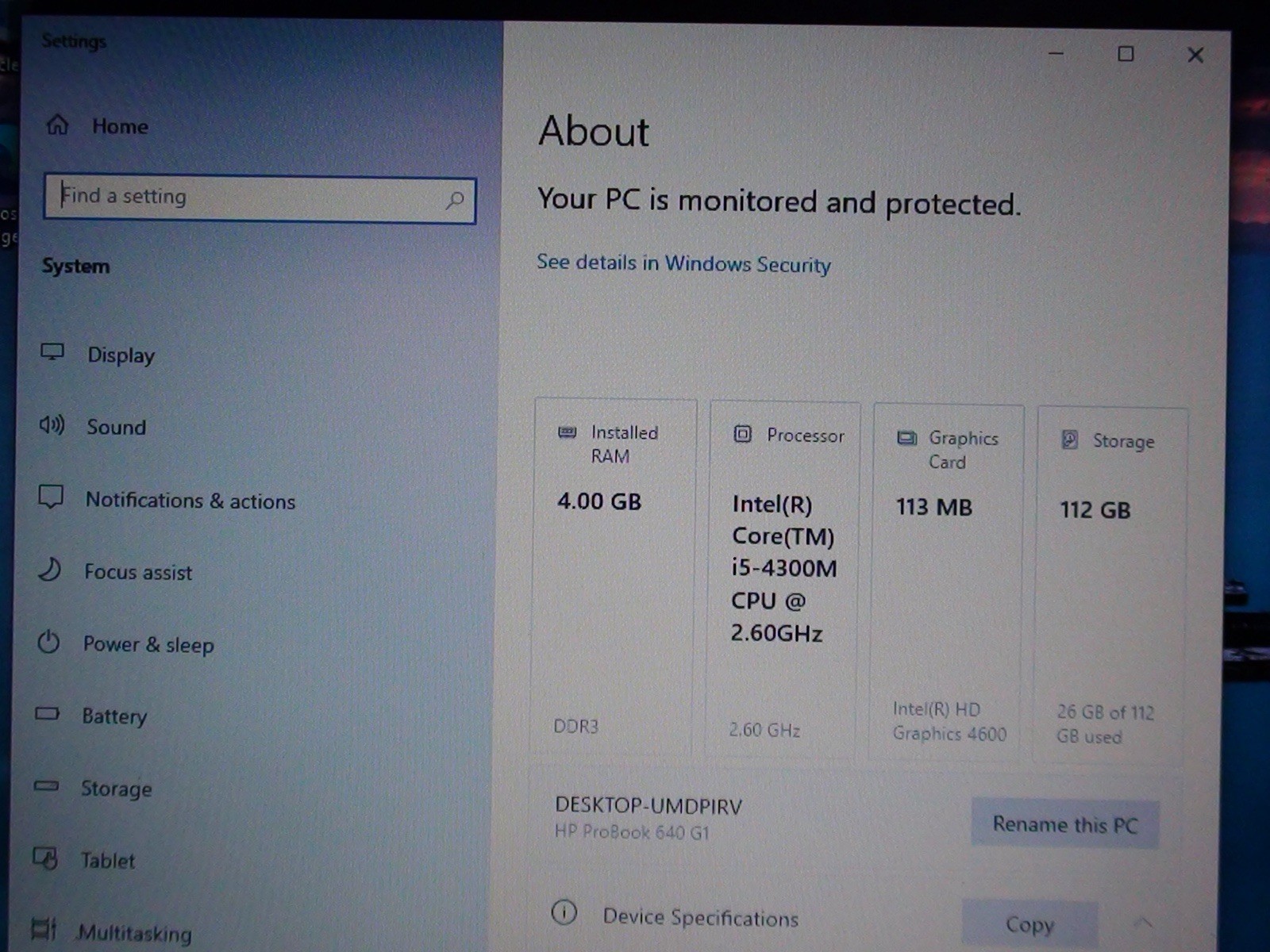
Task: Open Battery settings
Action: coord(114,716)
